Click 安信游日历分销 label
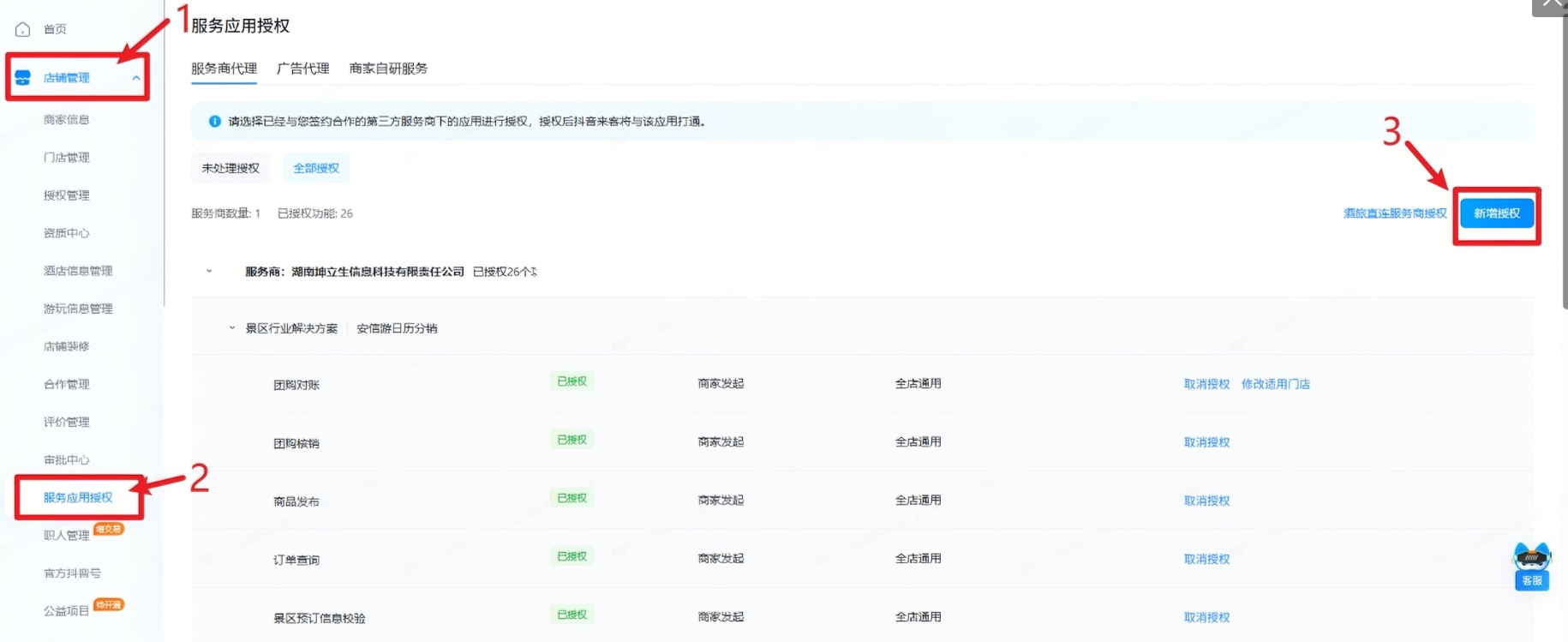The image size is (1568, 642). pyautogui.click(x=397, y=328)
